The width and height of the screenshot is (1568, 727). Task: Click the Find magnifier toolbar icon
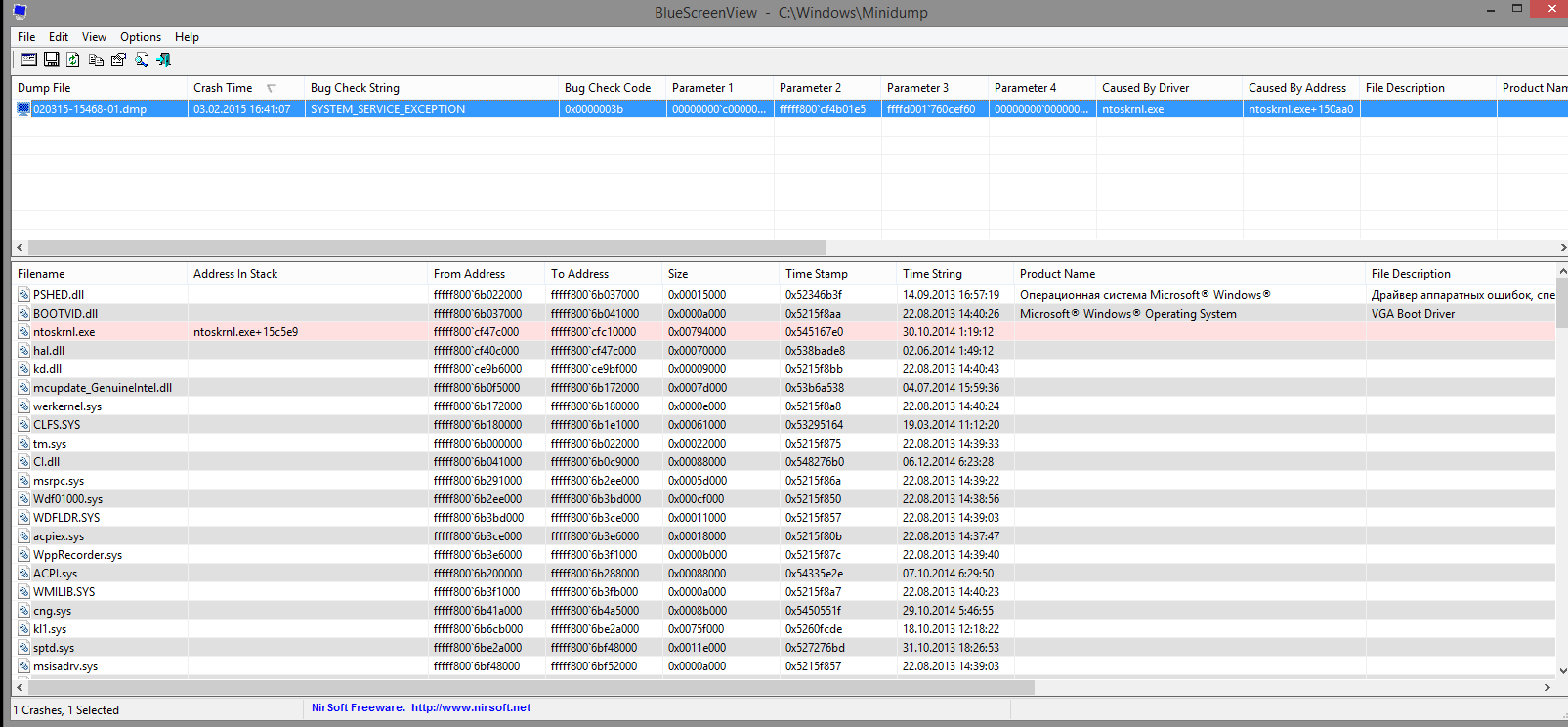click(x=142, y=60)
